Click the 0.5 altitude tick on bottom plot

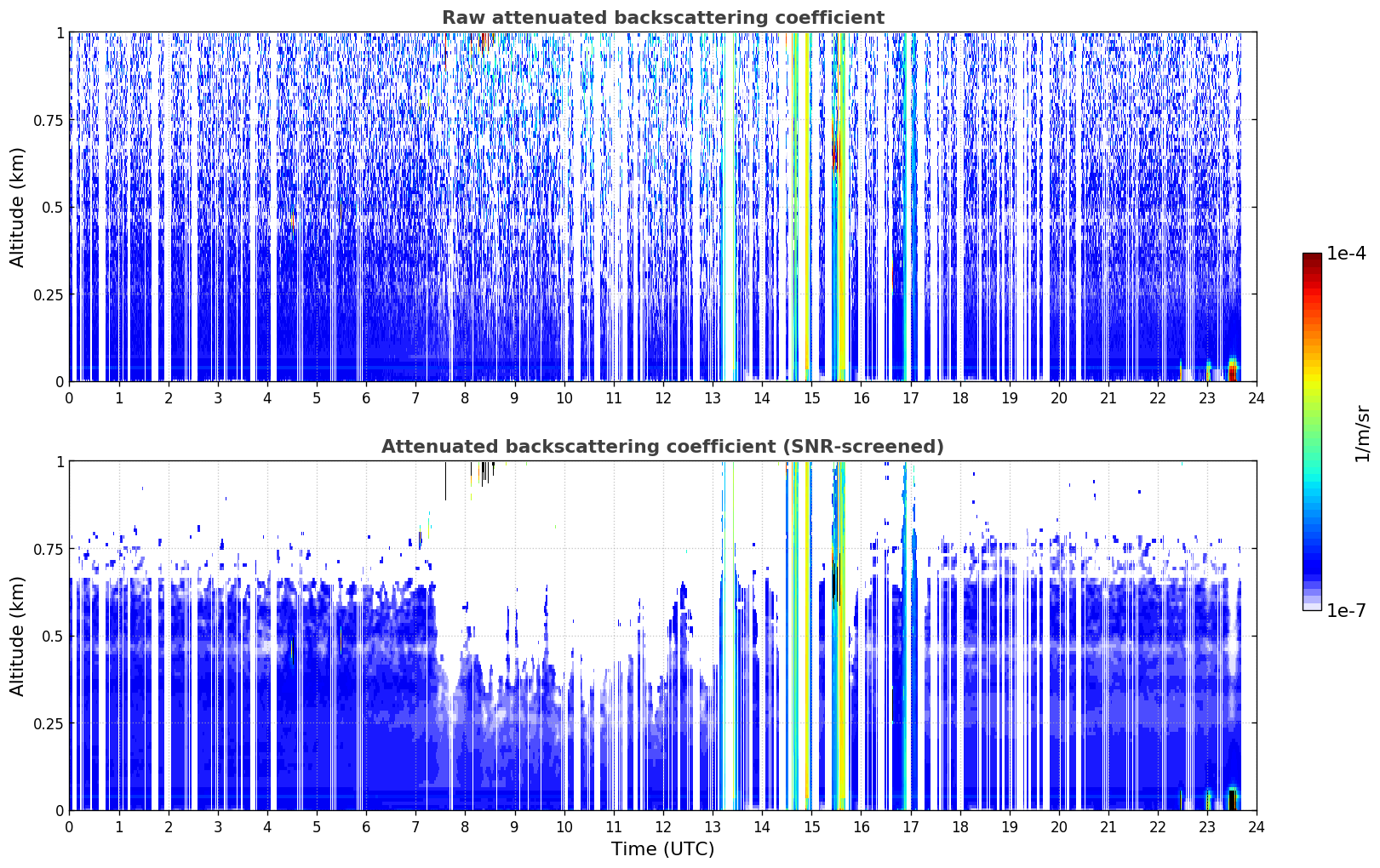(x=54, y=636)
